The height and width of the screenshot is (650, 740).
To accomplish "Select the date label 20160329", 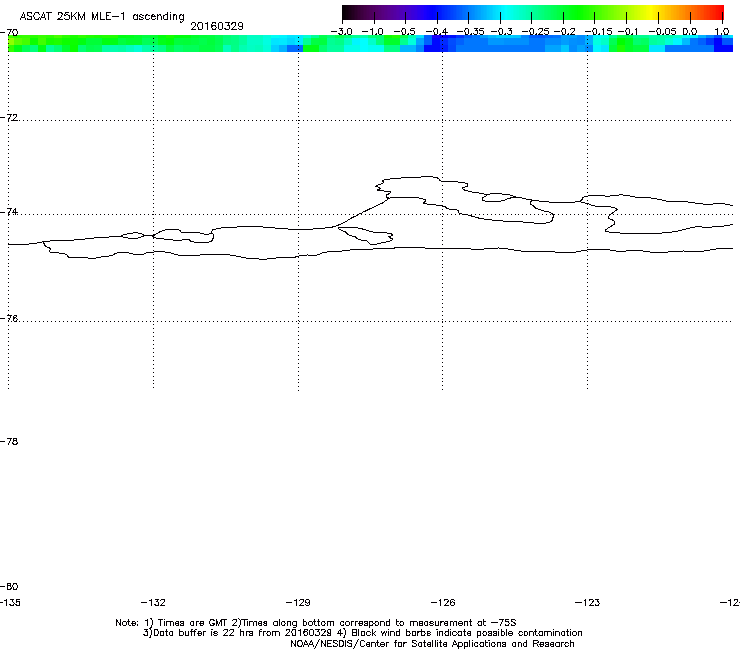I will pyautogui.click(x=217, y=26).
